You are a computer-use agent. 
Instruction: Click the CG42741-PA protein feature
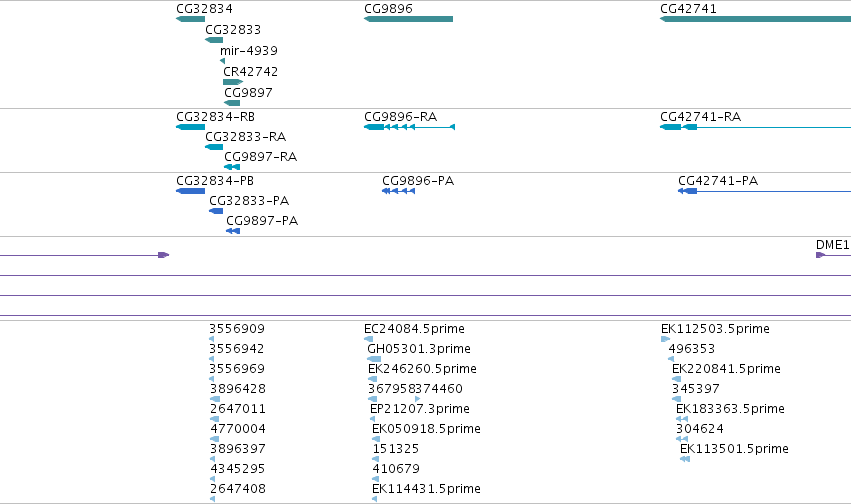tap(764, 191)
